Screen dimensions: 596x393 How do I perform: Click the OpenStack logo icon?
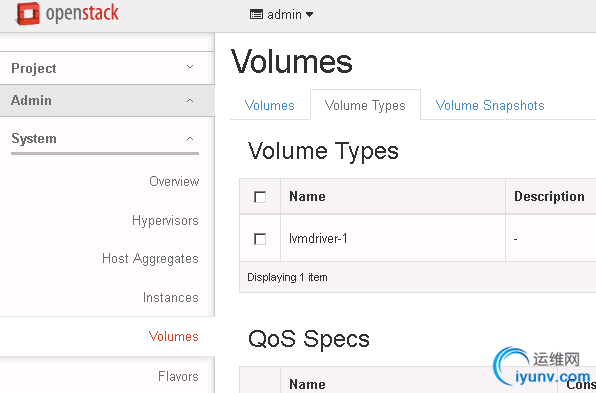(x=28, y=14)
